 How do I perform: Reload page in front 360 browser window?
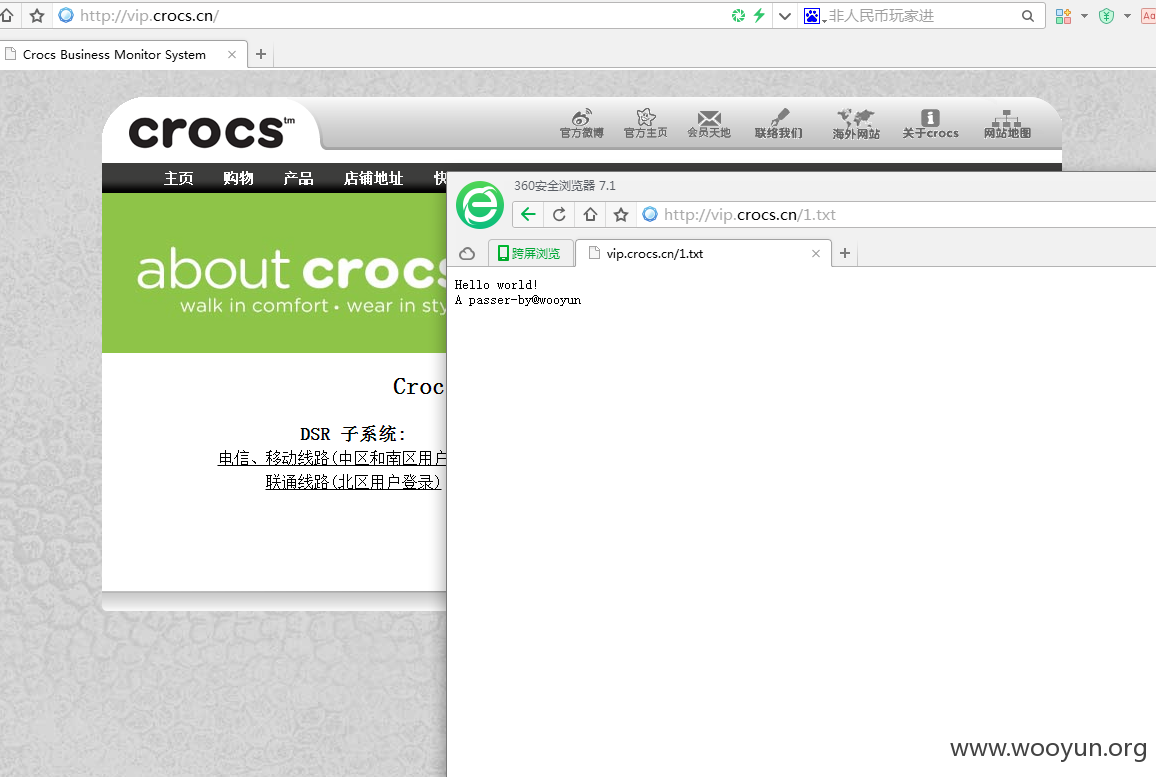pos(559,215)
